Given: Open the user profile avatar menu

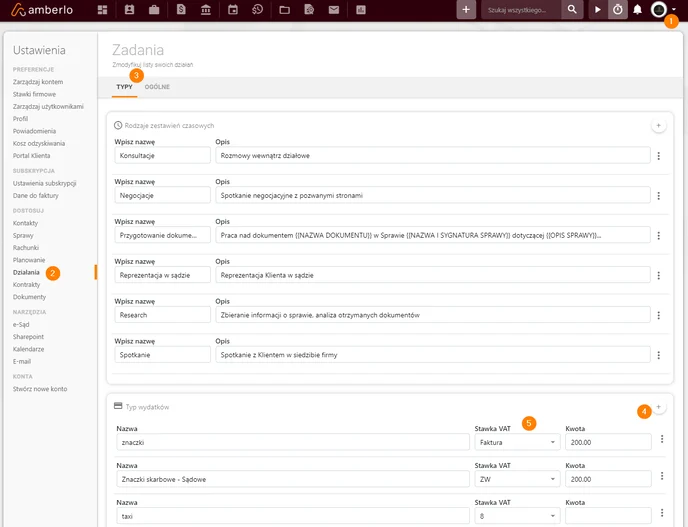Looking at the screenshot, I should [659, 10].
